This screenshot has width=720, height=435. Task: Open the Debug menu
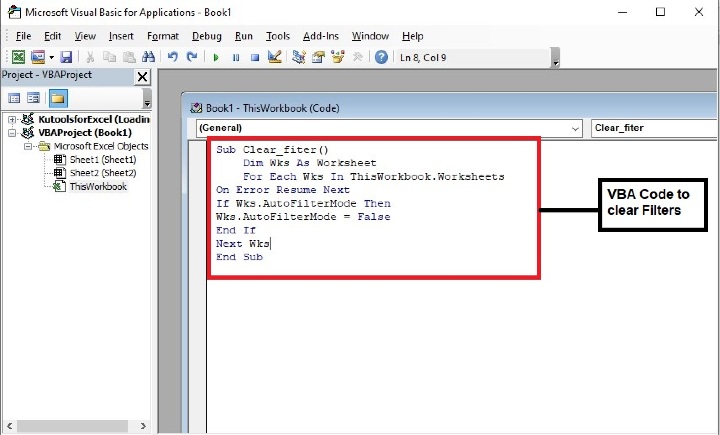[207, 36]
